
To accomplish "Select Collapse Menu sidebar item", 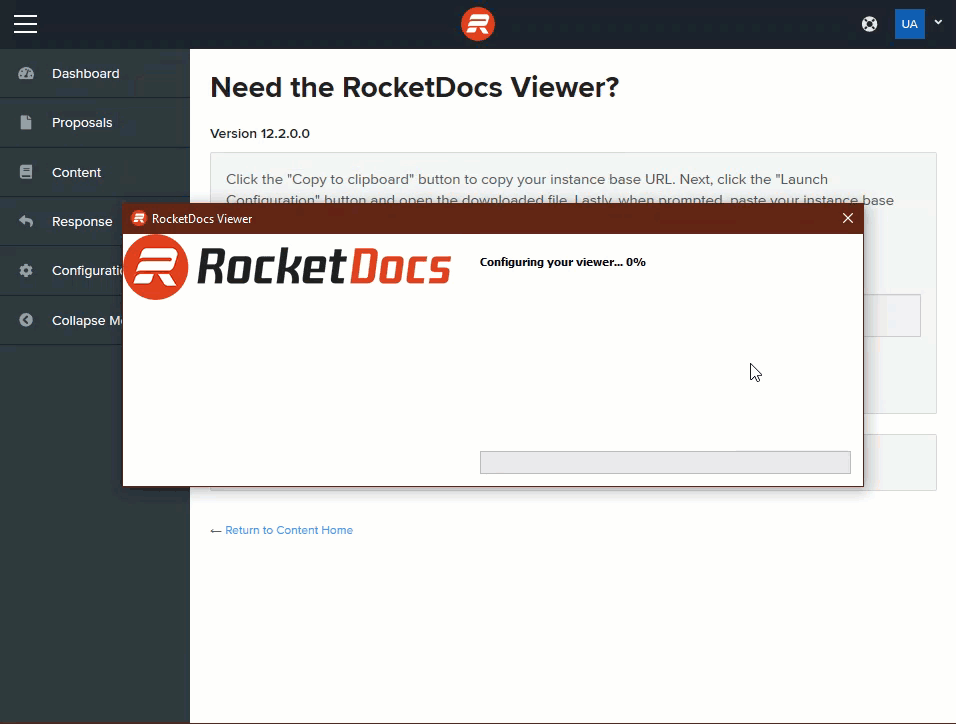I will coord(62,320).
